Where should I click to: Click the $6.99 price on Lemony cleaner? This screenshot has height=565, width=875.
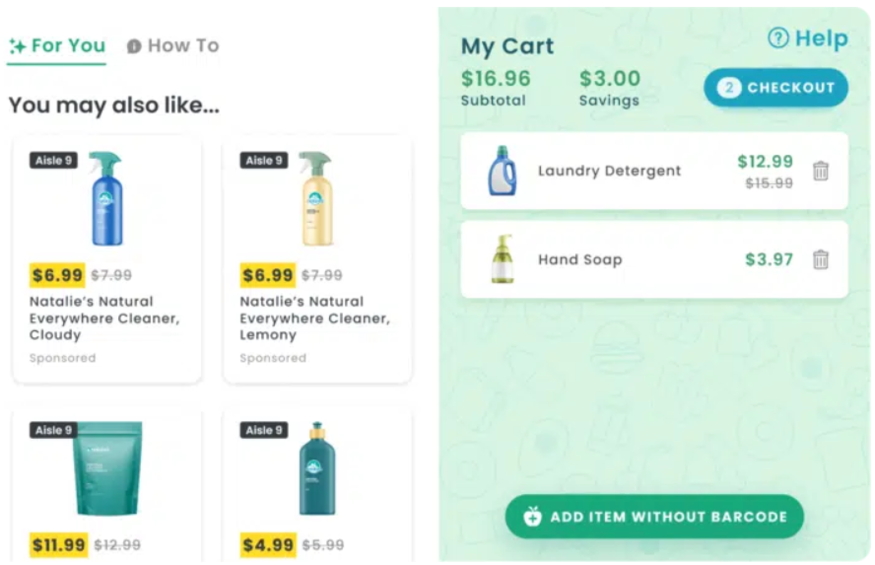pos(268,275)
